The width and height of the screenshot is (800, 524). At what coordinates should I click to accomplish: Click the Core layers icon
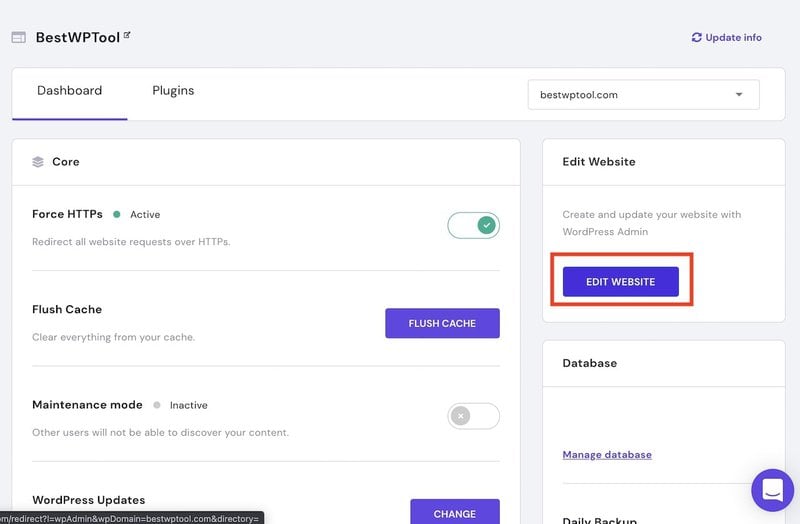tap(38, 162)
